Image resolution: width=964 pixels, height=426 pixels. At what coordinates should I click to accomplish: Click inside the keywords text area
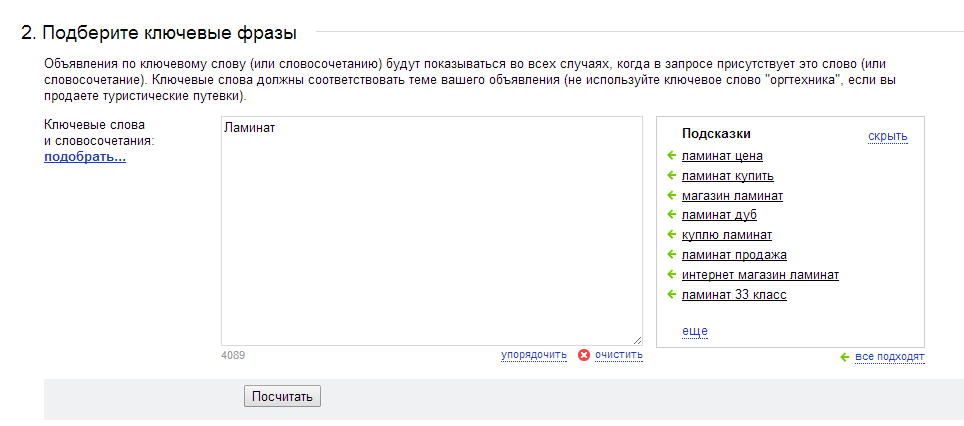click(432, 231)
